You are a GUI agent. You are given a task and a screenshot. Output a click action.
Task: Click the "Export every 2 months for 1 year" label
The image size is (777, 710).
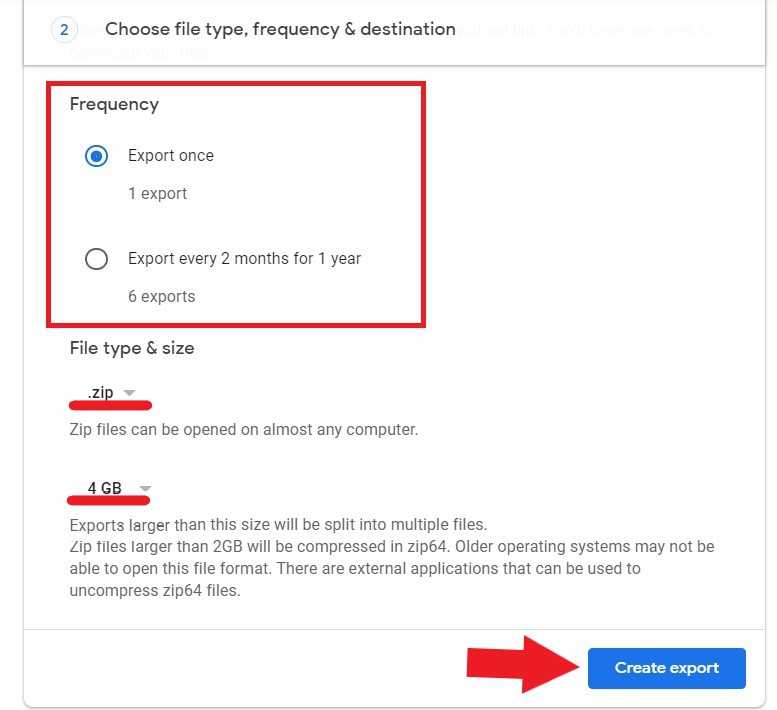point(244,259)
